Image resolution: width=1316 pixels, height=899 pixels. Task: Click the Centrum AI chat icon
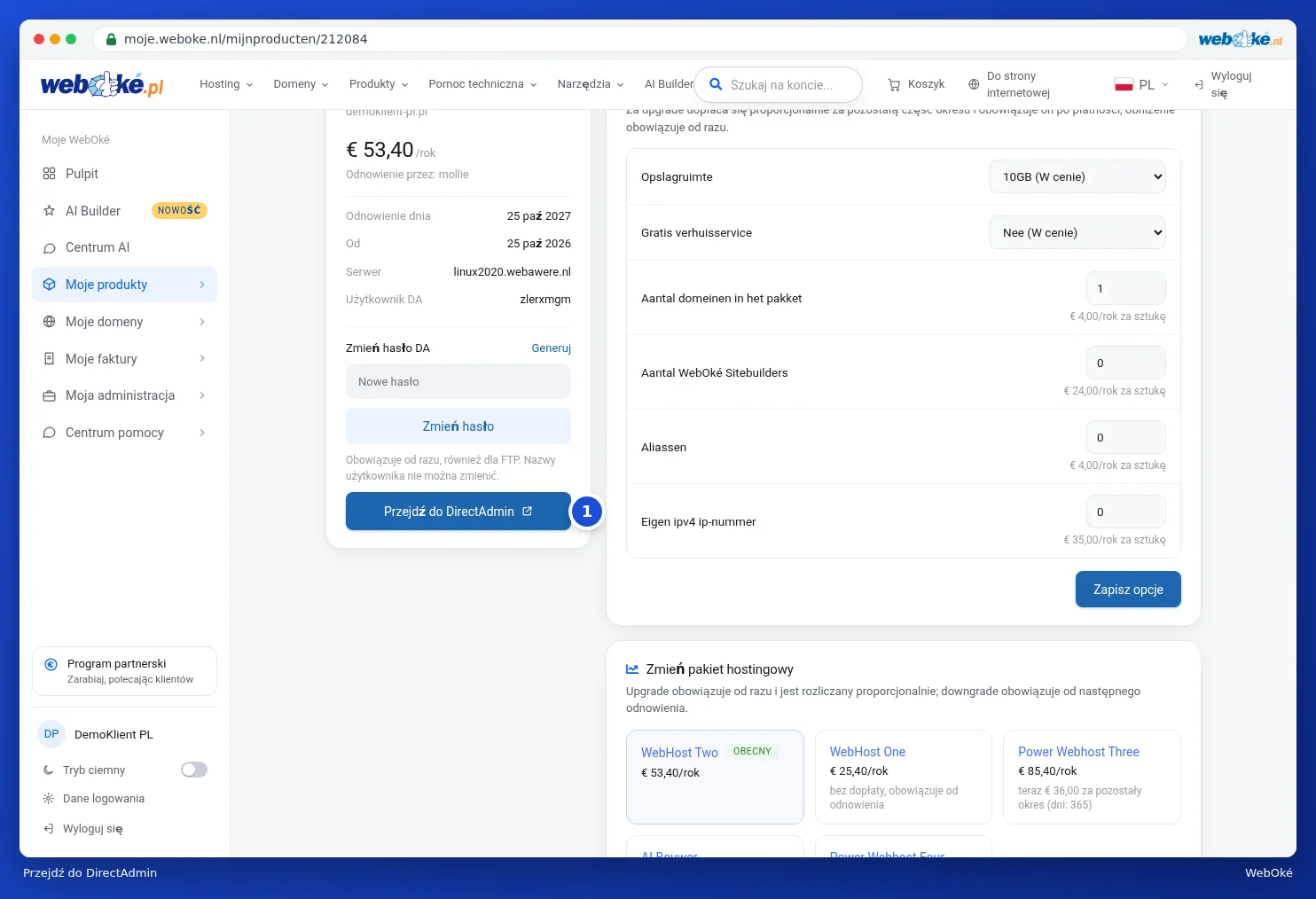click(49, 247)
